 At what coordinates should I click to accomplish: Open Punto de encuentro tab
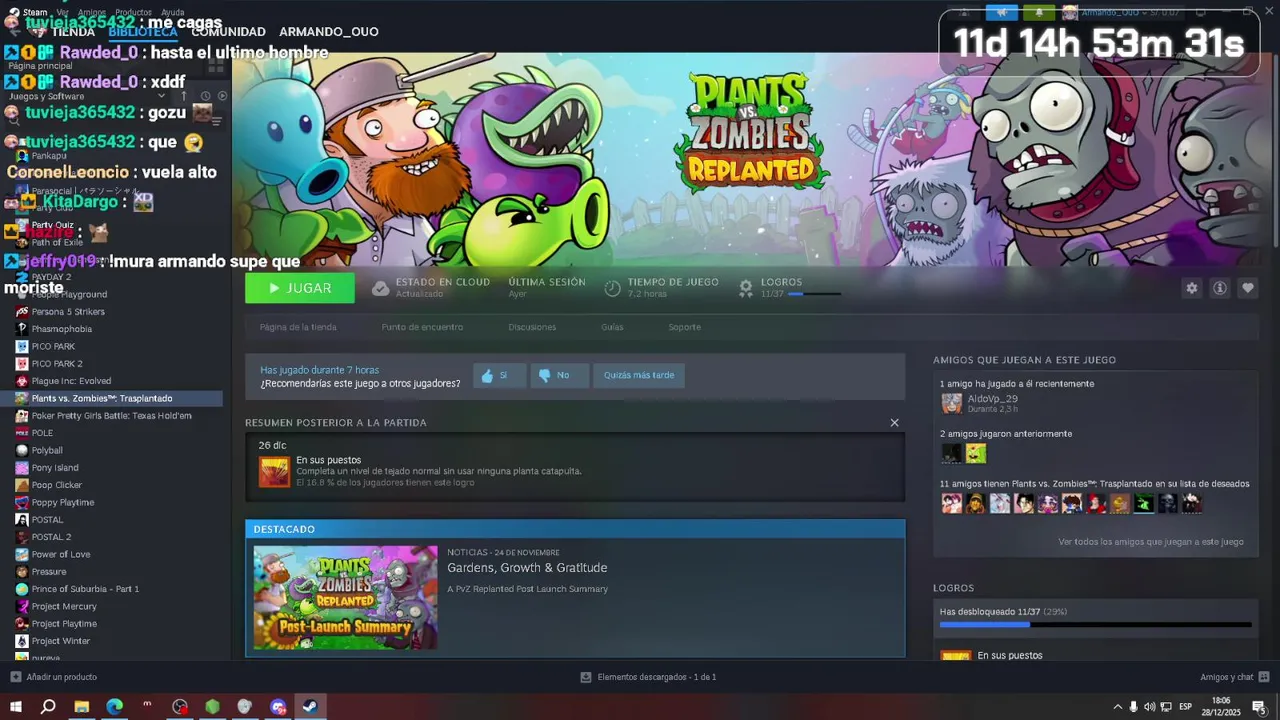[x=422, y=327]
